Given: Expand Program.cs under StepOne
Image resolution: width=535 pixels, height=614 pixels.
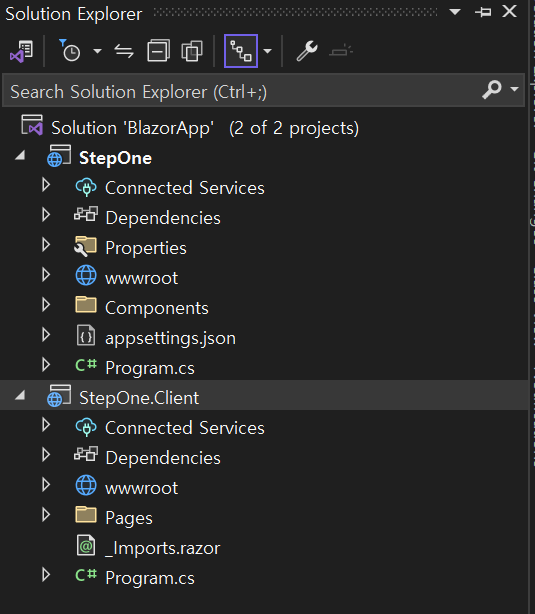Looking at the screenshot, I should (46, 365).
